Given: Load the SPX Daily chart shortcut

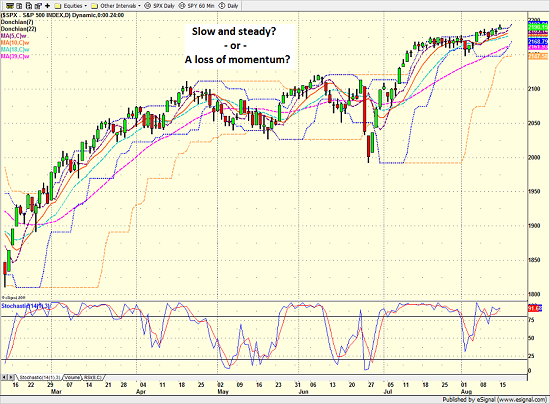Looking at the screenshot, I should [x=164, y=6].
